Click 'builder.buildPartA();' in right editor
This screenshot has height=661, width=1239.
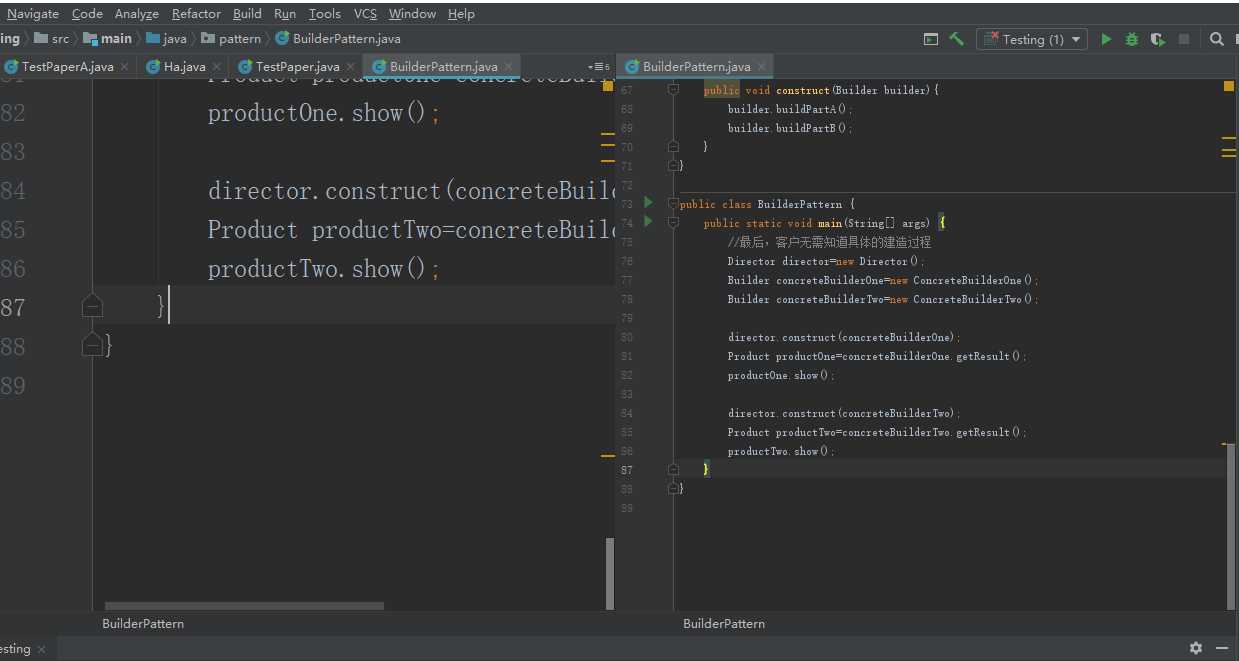[790, 109]
